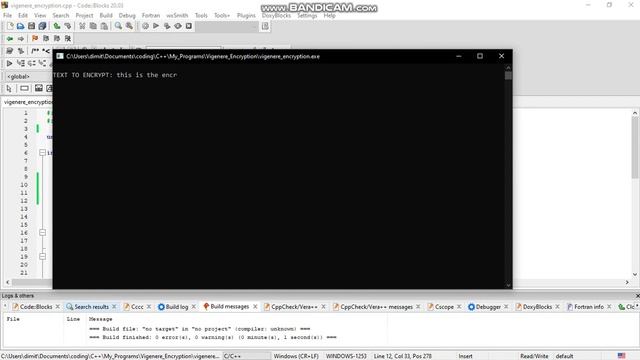This screenshot has height=360, width=640.
Task: Create a new file via toolbar icon
Action: (10, 26)
